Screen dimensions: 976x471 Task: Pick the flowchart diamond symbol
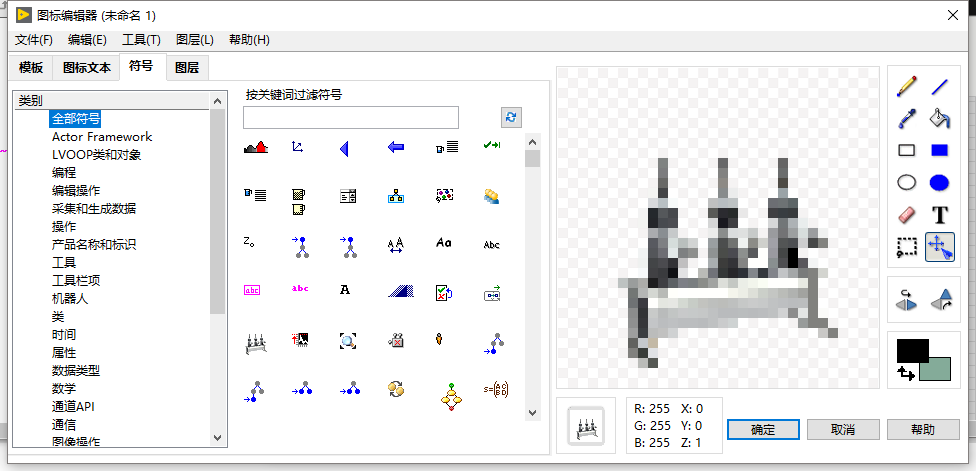(451, 396)
